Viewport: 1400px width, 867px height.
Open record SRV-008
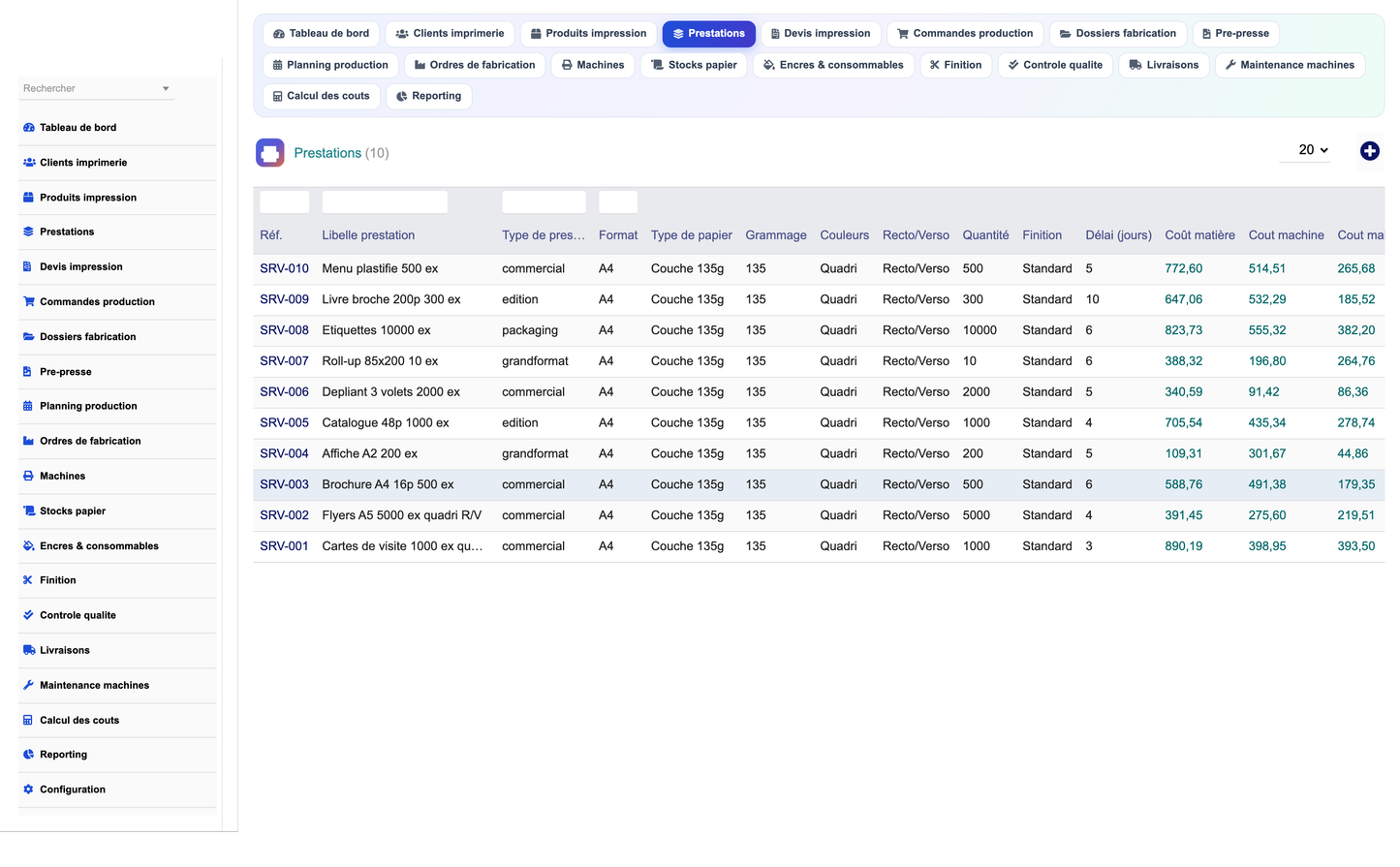pos(284,330)
